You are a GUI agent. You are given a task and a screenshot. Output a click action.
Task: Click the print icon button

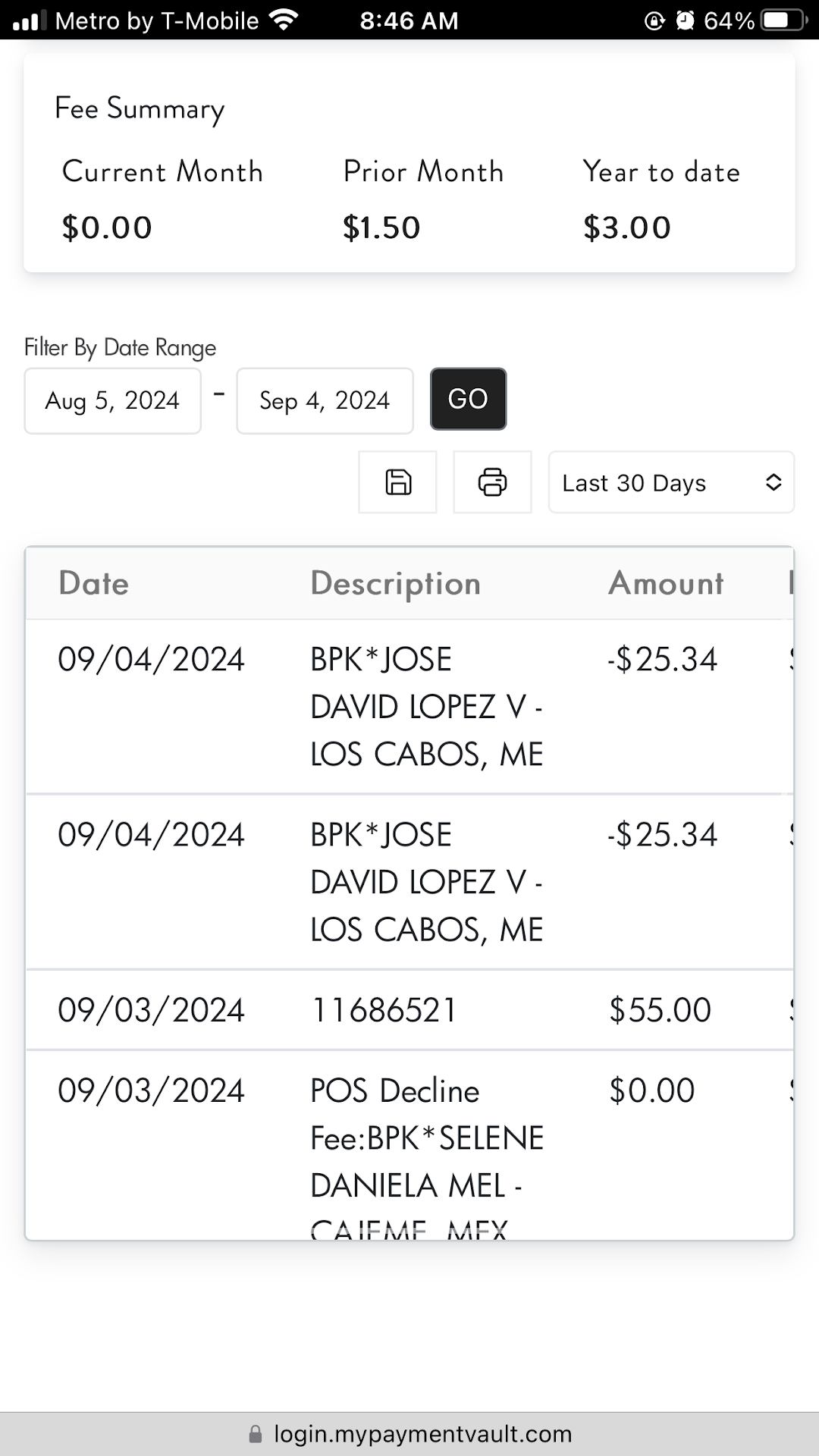(492, 482)
